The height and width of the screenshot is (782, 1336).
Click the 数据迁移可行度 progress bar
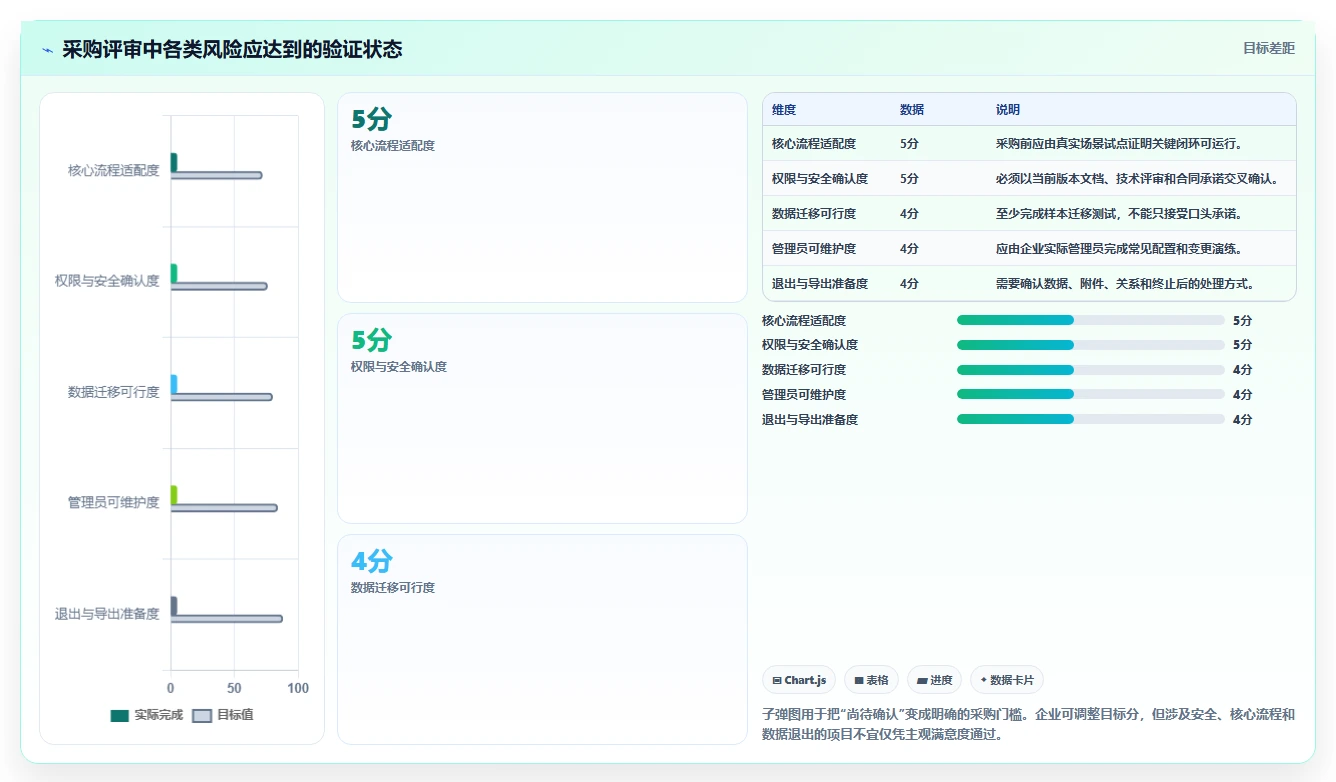pyautogui.click(x=1091, y=370)
